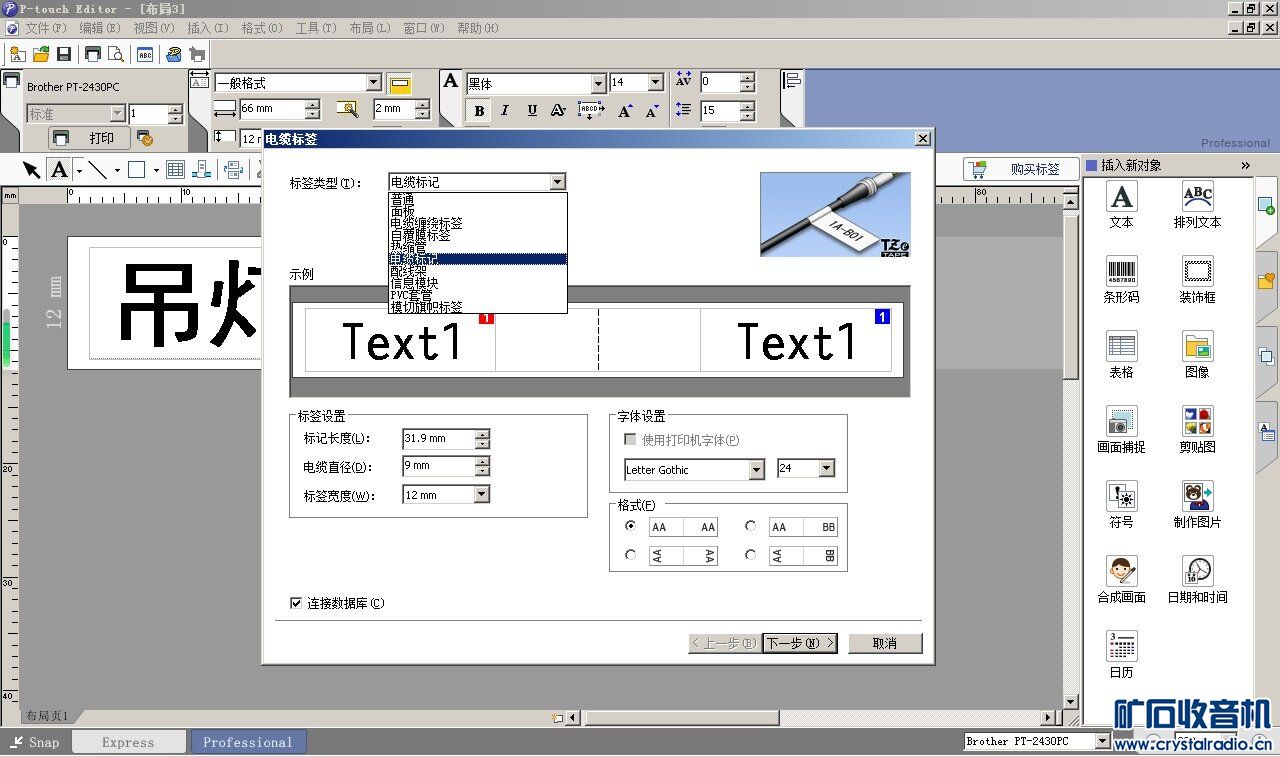
Task: Open the font size 24 dropdown
Action: coord(826,469)
